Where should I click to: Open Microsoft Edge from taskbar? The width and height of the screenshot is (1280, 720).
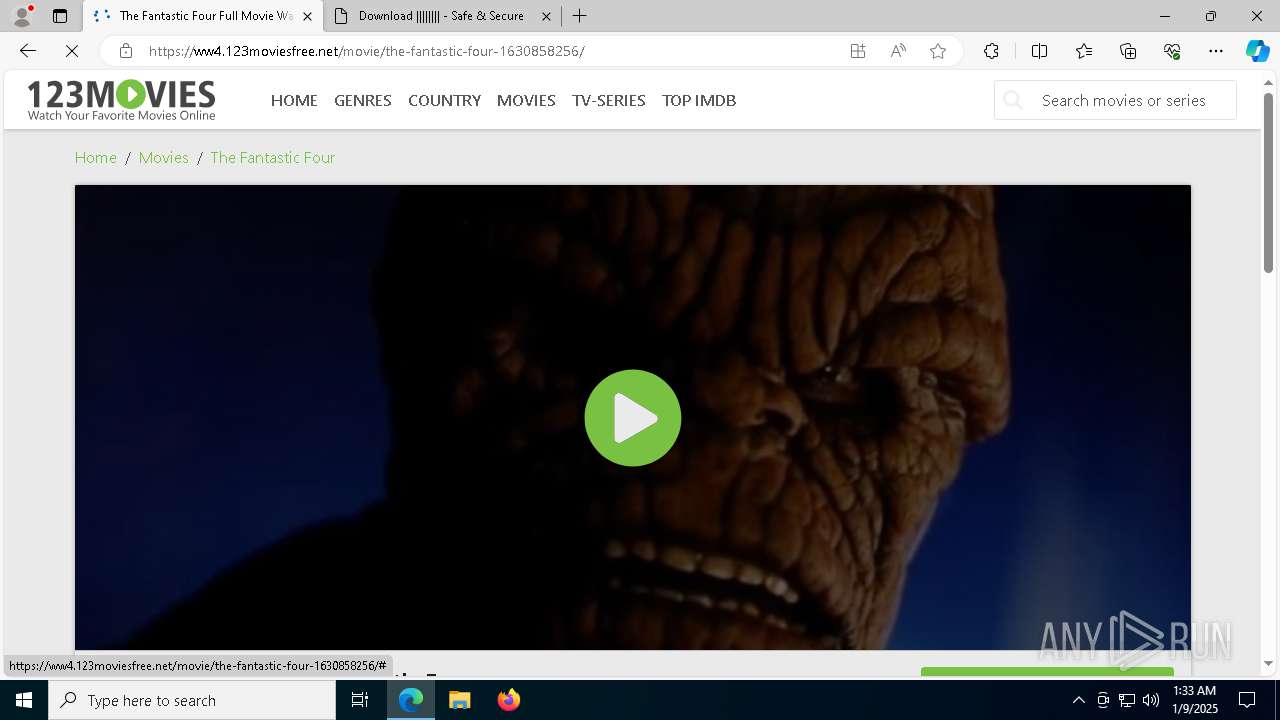[x=411, y=700]
